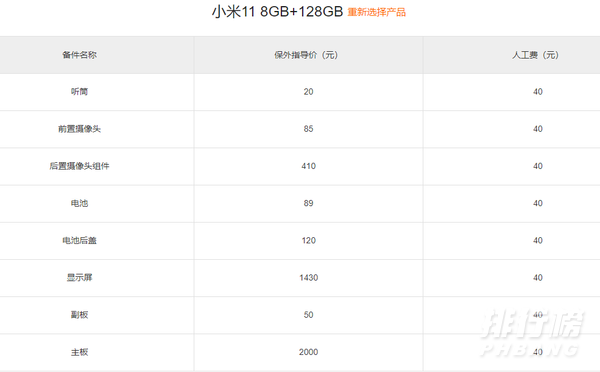Select the 2000 mainboard price value

tap(309, 352)
